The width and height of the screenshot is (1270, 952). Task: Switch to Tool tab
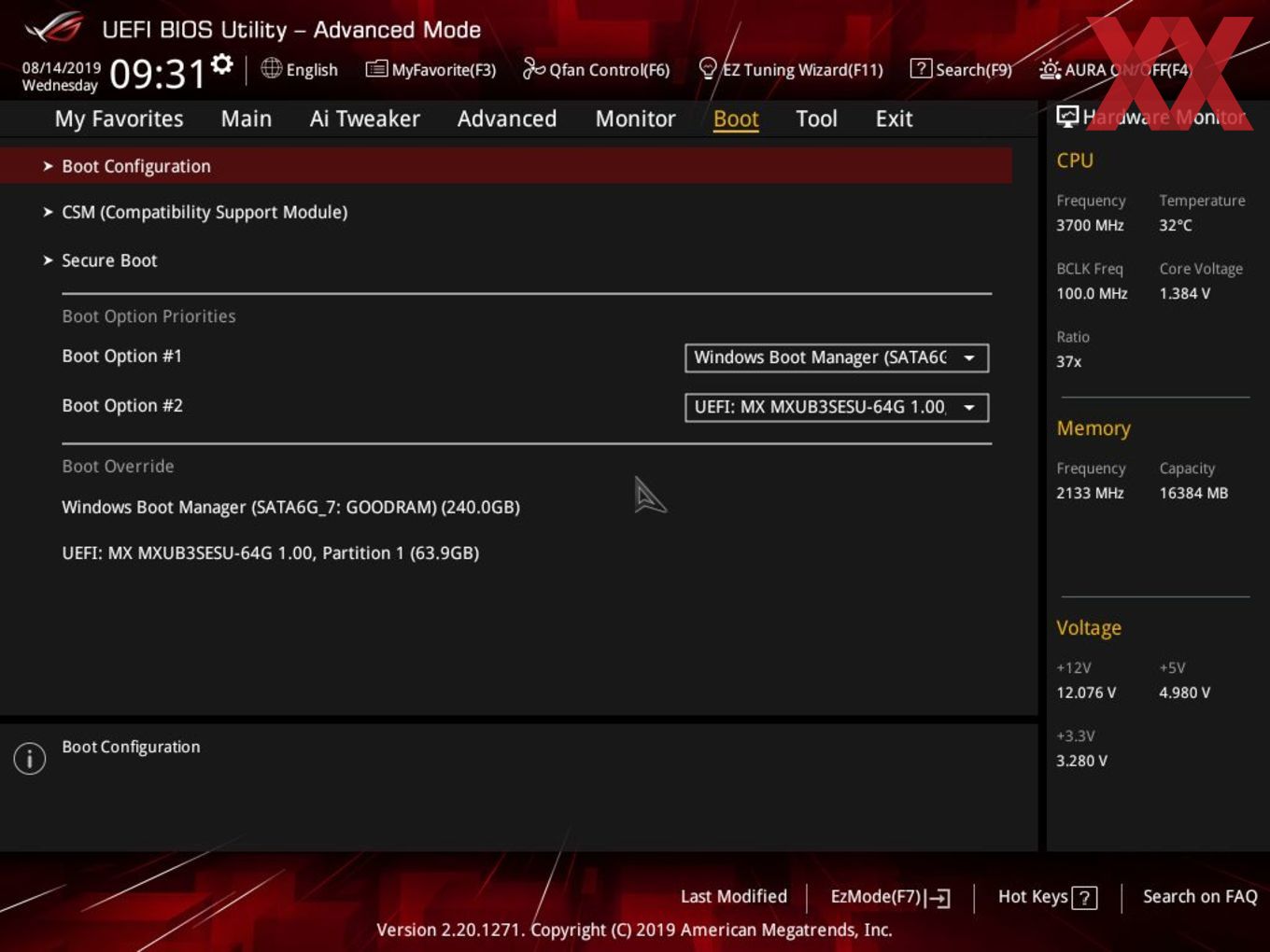(816, 119)
